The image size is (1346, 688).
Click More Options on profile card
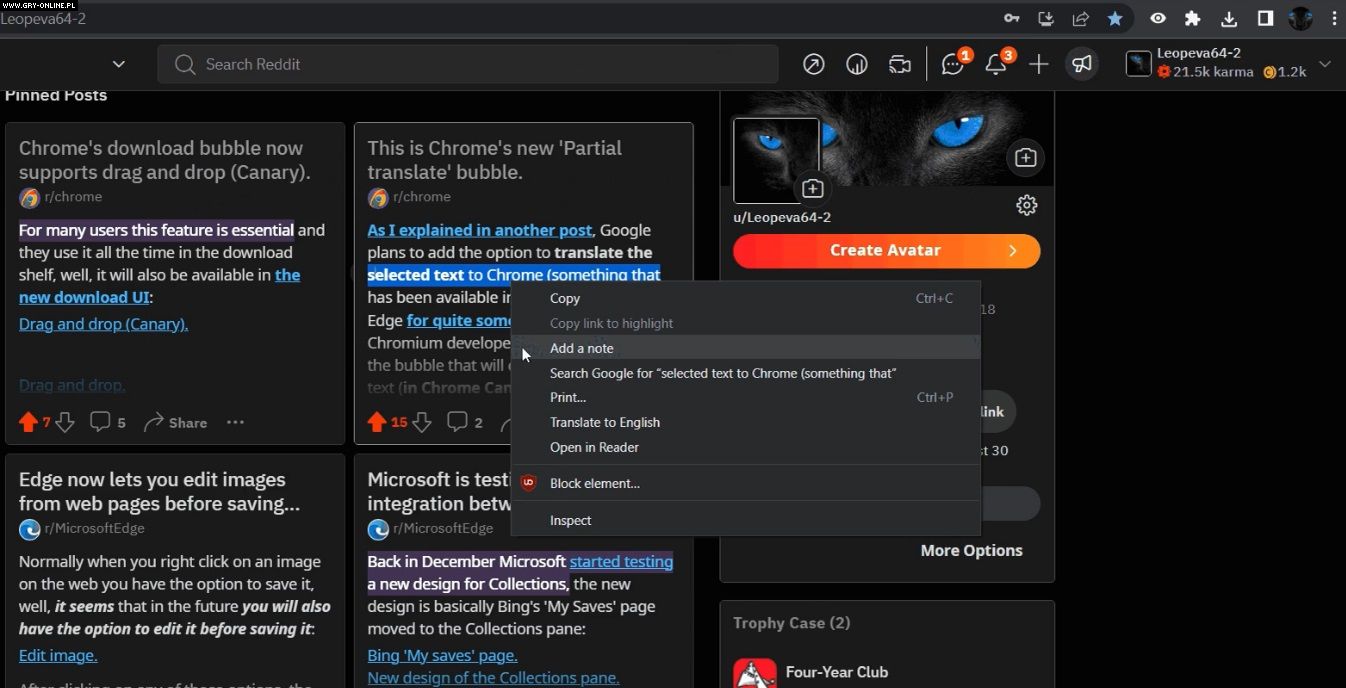(971, 550)
